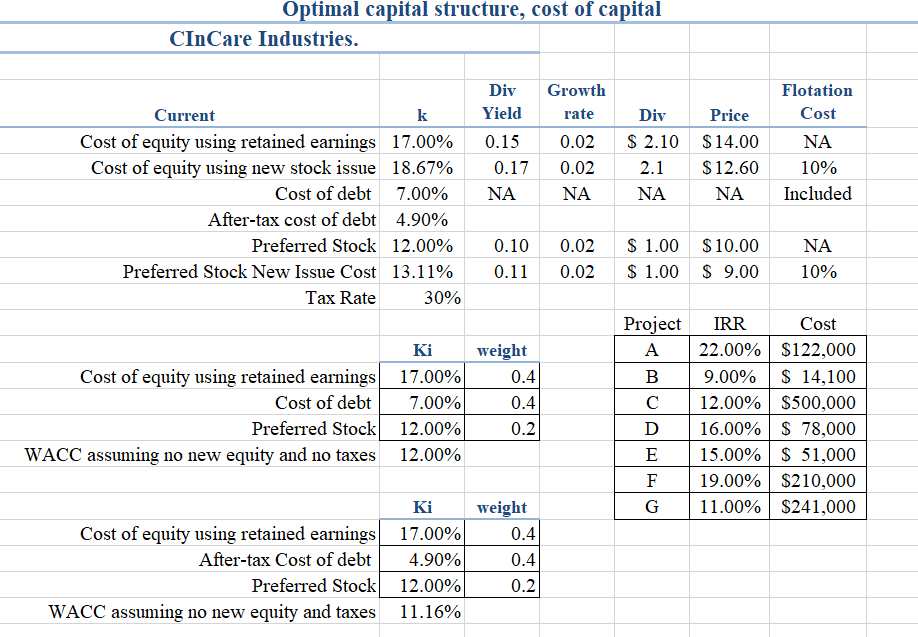Click the Project E letter cell
Image resolution: width=918 pixels, height=637 pixels.
(652, 455)
